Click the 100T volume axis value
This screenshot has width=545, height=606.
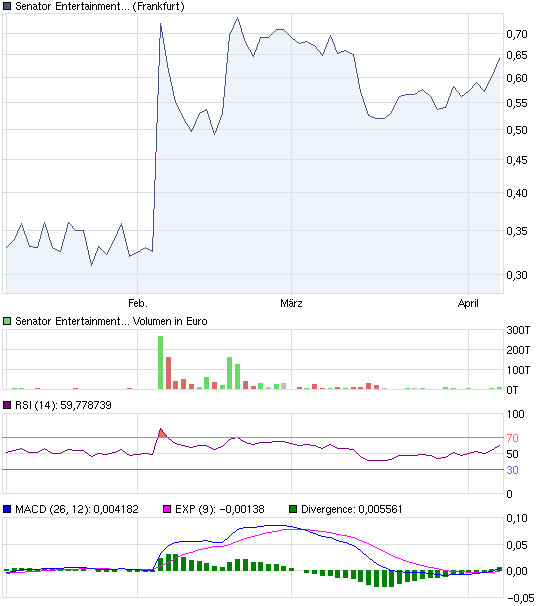pos(518,371)
